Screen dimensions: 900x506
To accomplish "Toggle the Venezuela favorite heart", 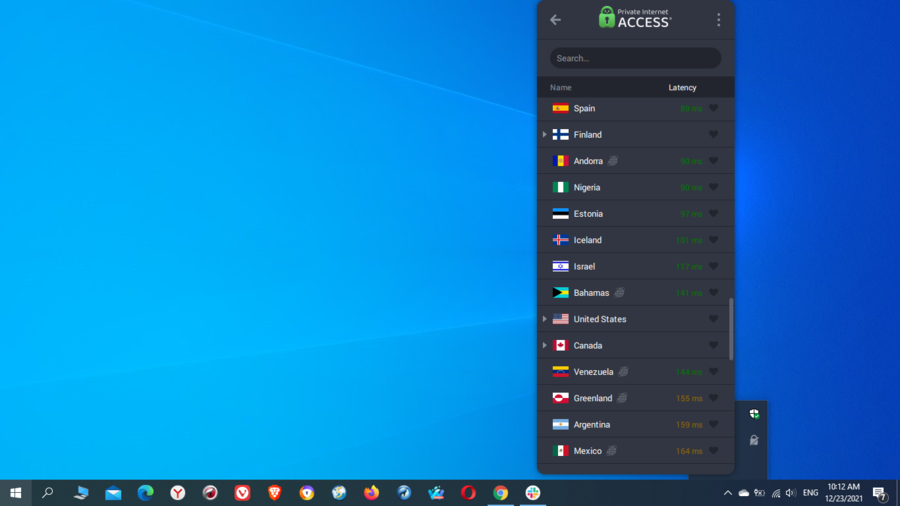I will coord(713,372).
